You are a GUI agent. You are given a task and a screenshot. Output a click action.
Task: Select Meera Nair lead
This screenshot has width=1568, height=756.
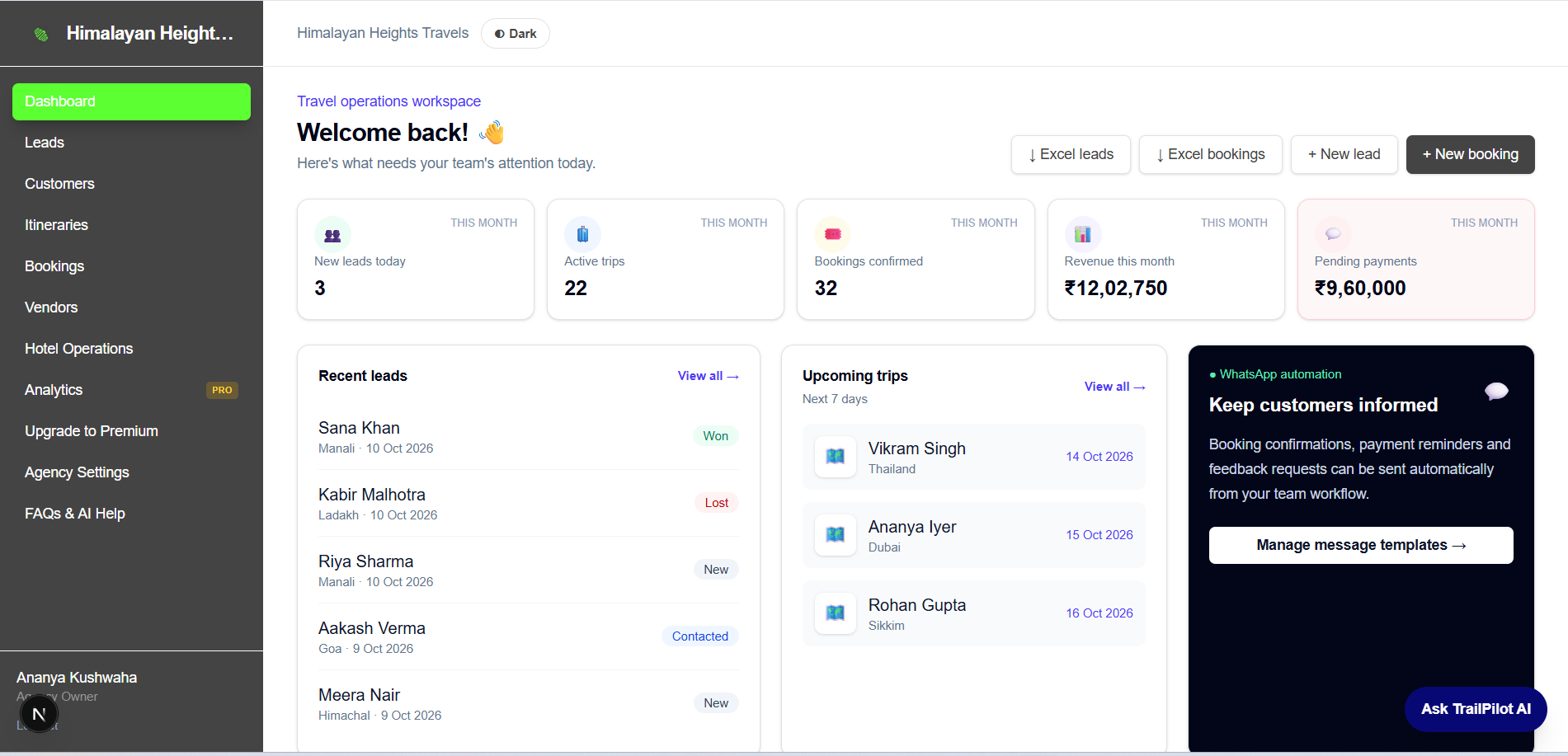[x=528, y=704]
